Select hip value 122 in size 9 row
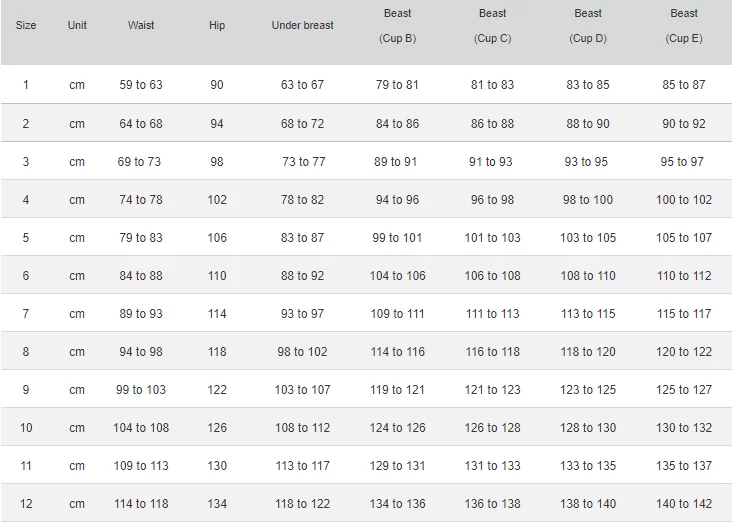The height and width of the screenshot is (523, 733). (217, 390)
